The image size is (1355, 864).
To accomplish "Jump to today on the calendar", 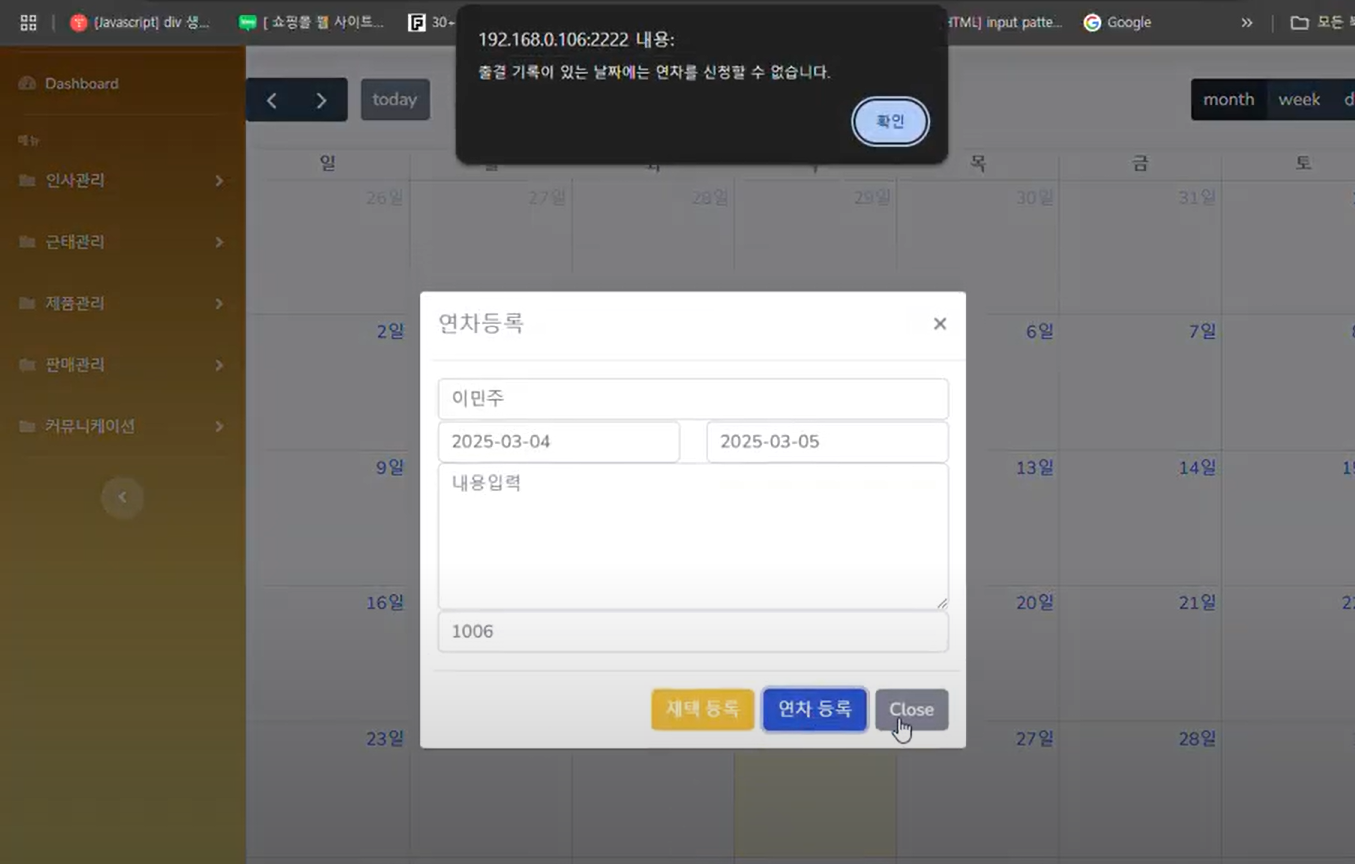I will click(x=394, y=99).
